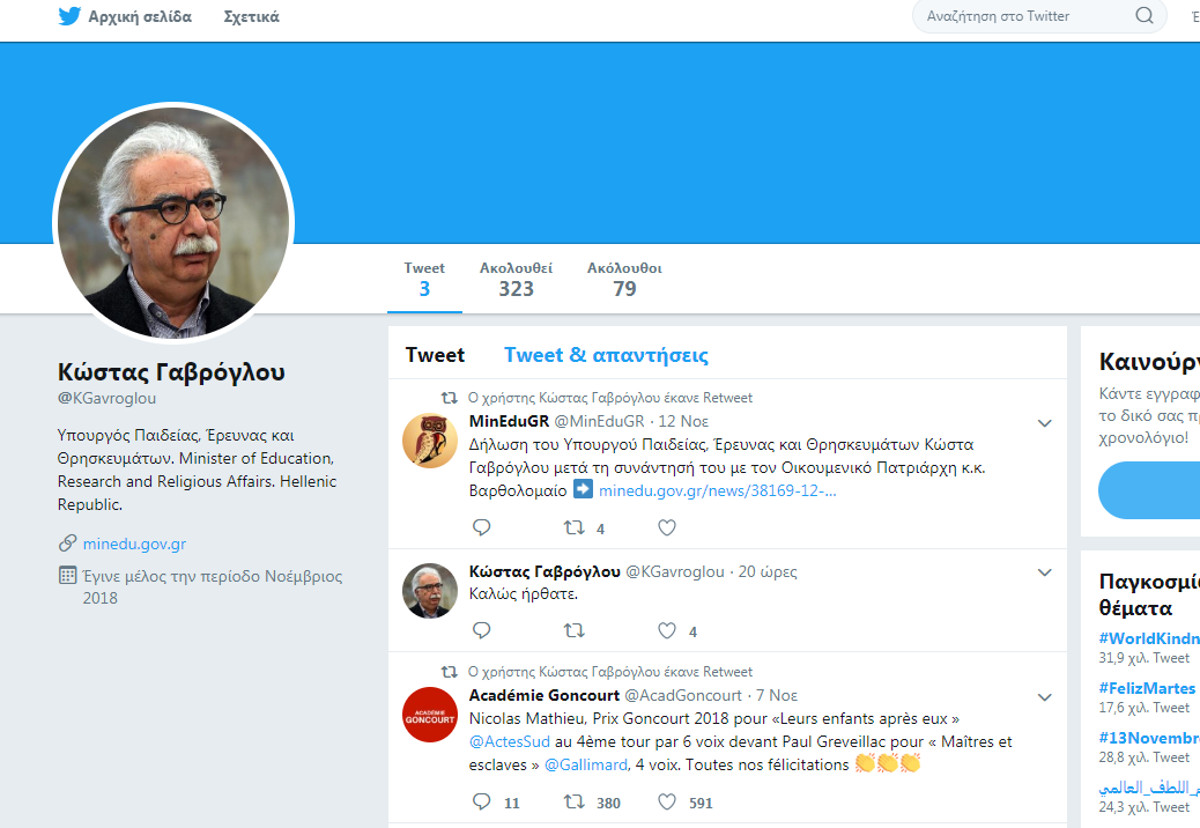Click the retweet icon above Académie Goncourt tweet

coord(450,671)
